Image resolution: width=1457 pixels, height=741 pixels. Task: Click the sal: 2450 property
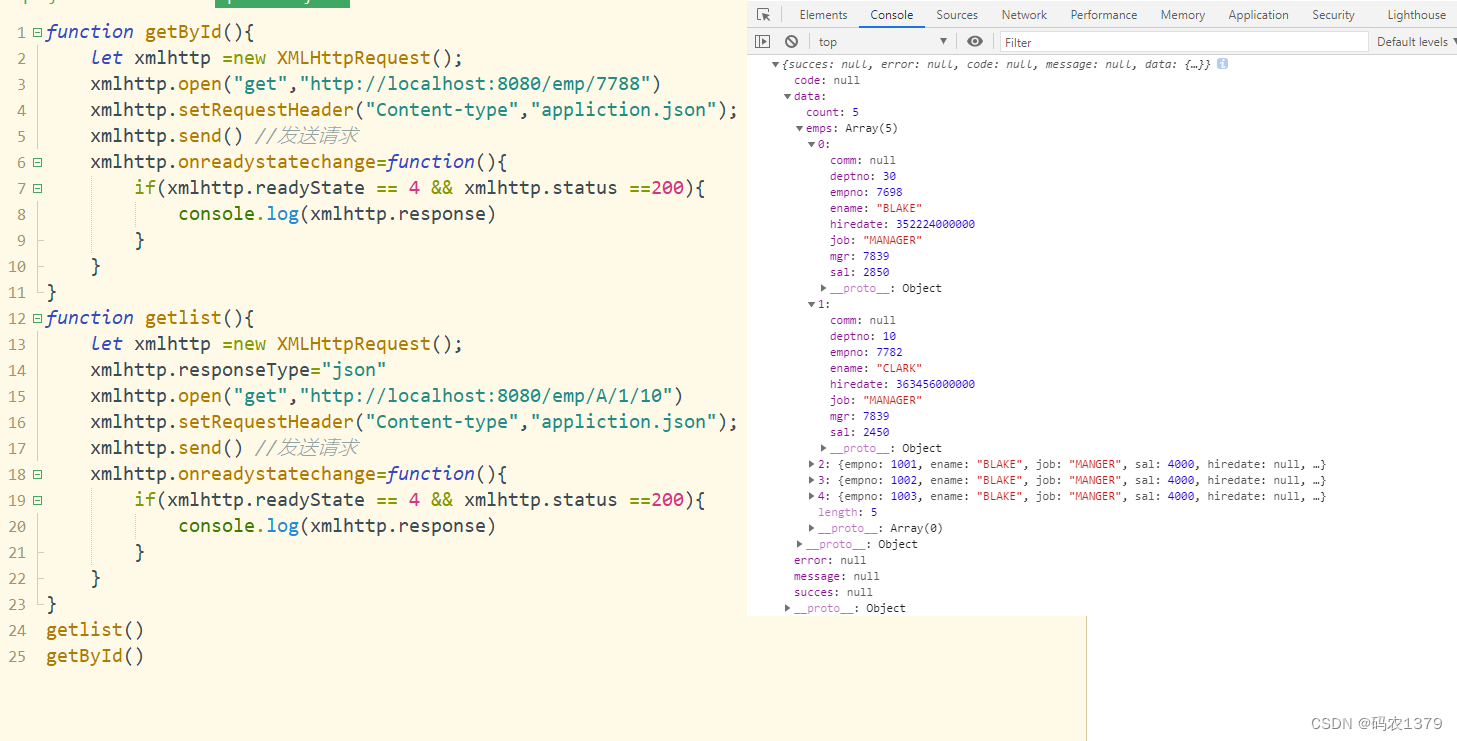(859, 432)
